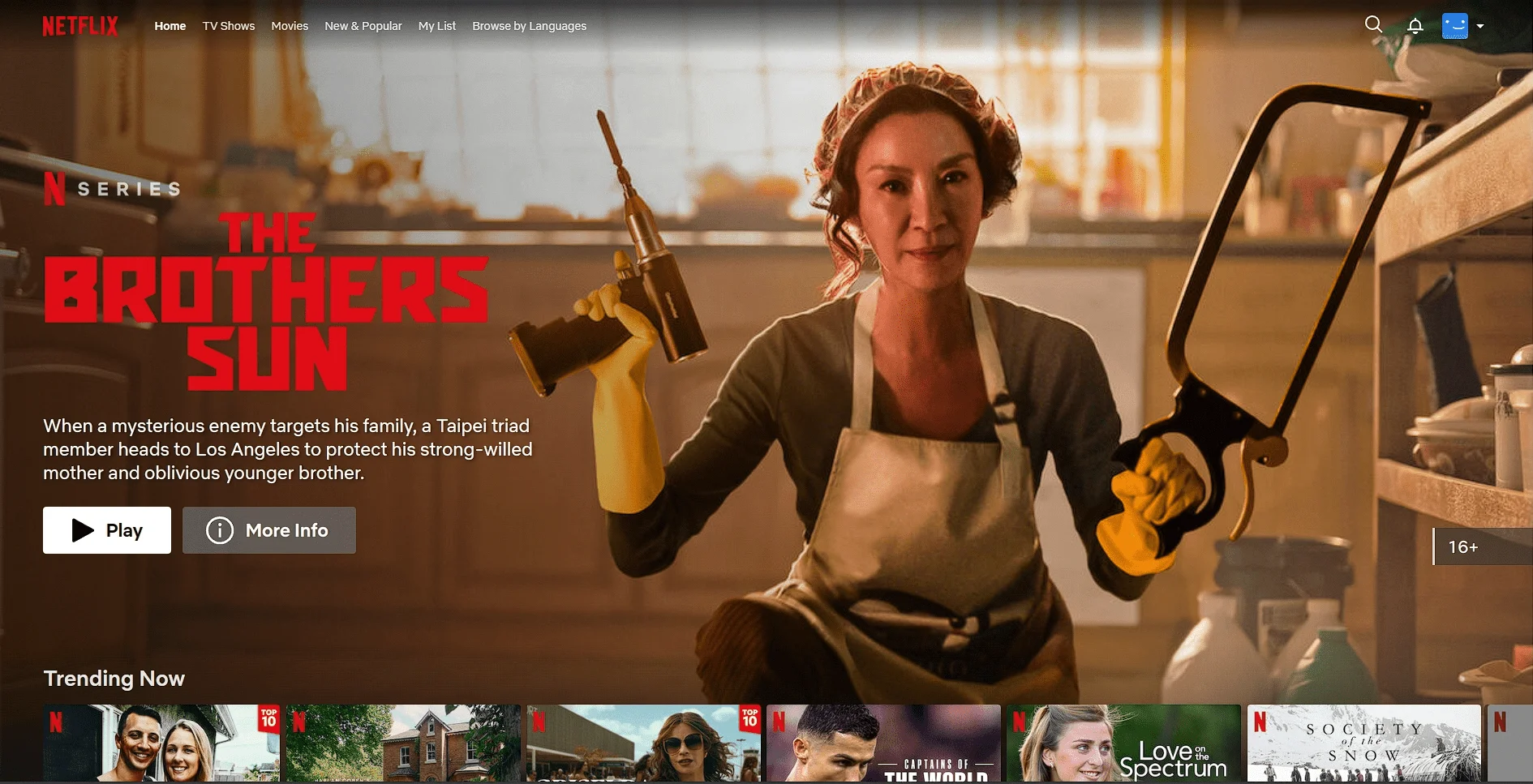Click the series description text

(x=288, y=449)
